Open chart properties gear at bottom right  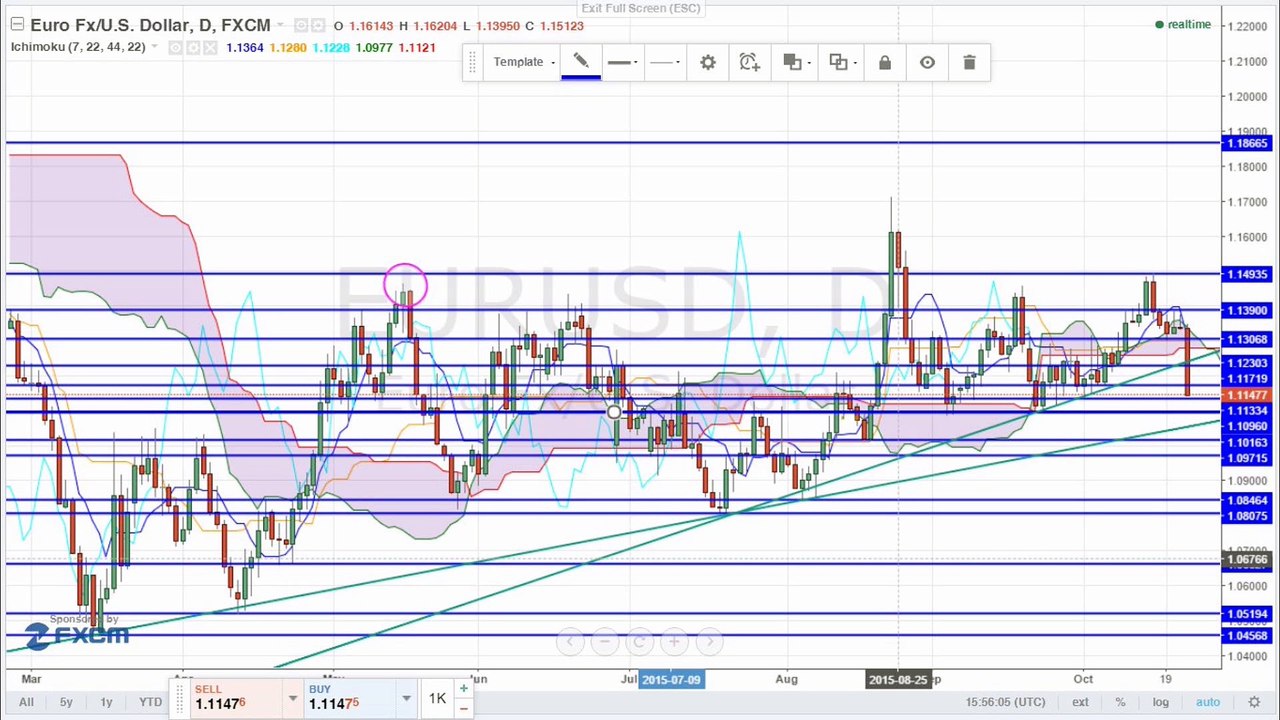point(1254,703)
